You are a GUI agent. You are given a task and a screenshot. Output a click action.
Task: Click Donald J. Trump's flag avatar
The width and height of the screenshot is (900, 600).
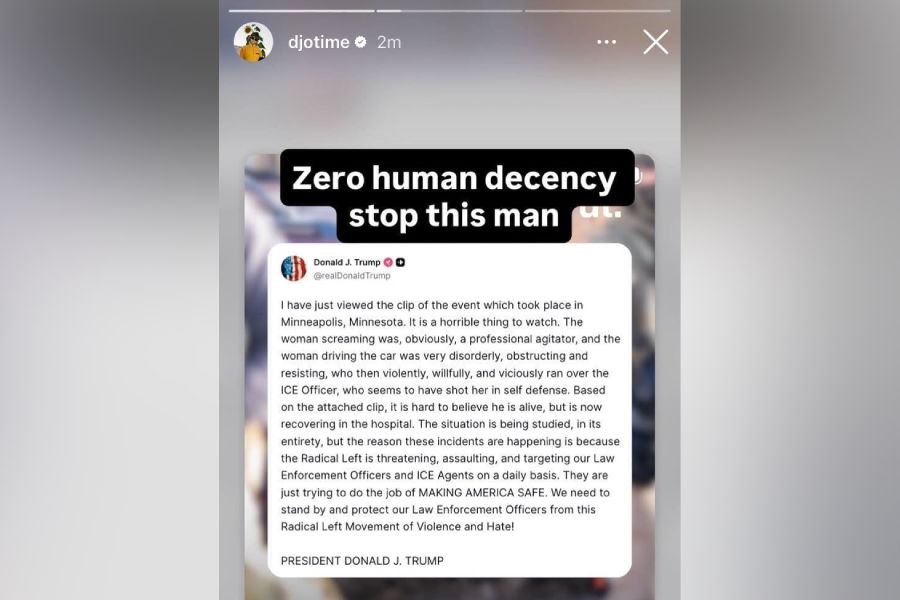[x=293, y=268]
